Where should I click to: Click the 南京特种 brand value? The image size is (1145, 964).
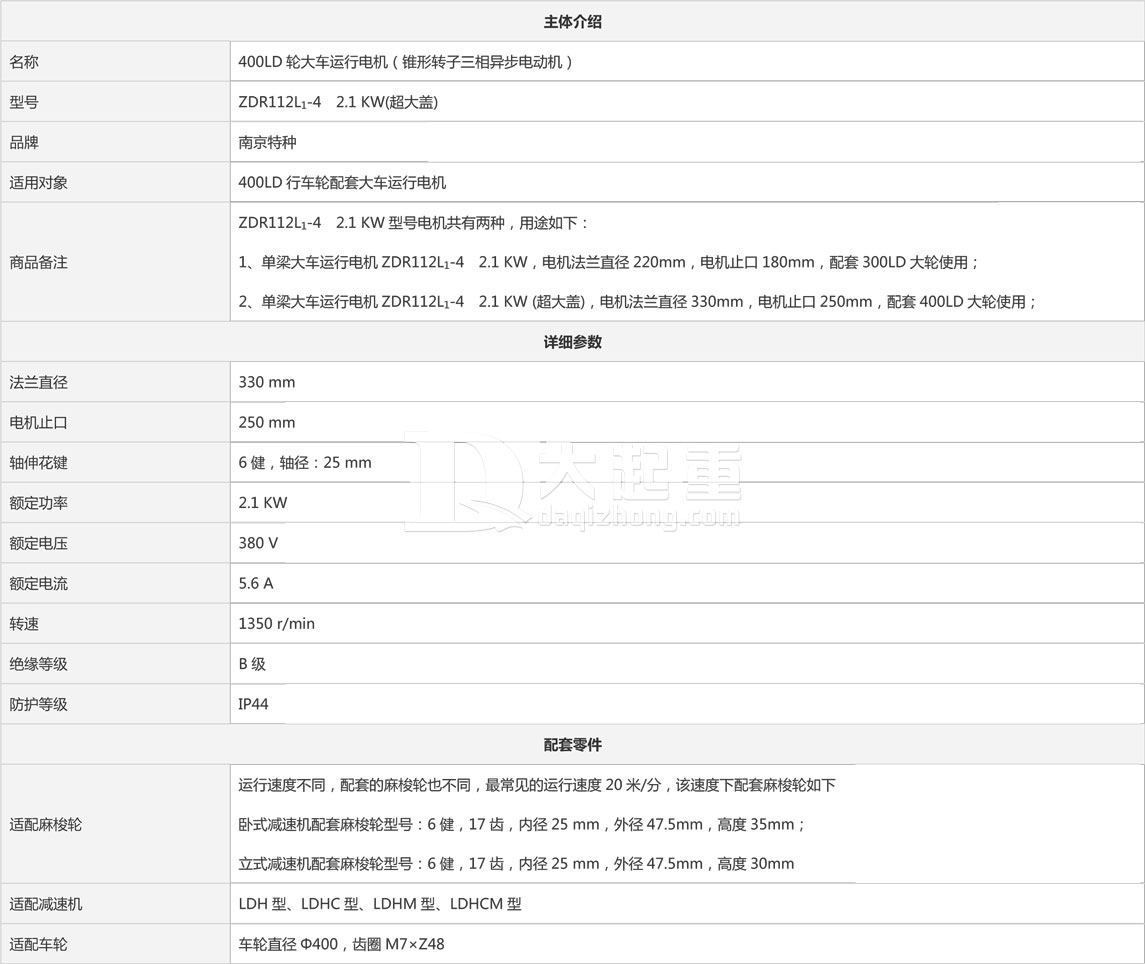(267, 142)
